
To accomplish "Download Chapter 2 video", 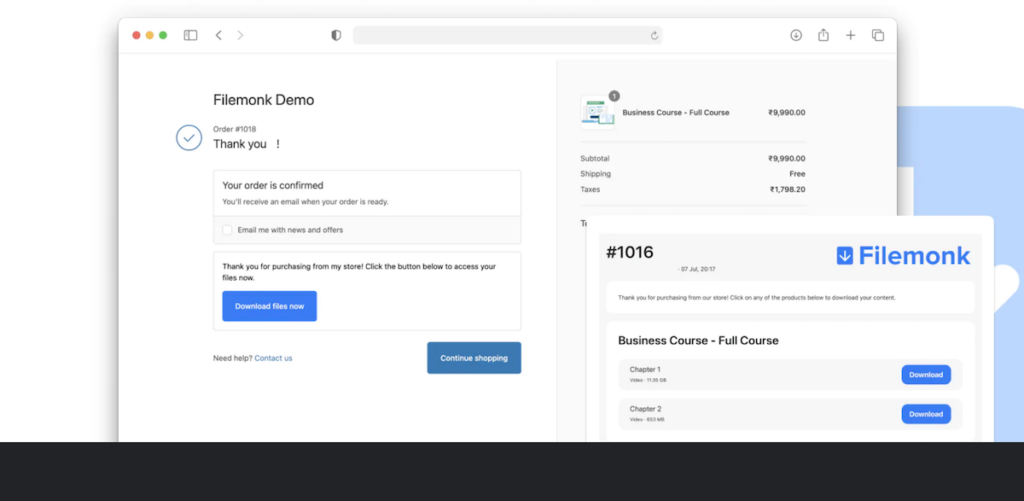I will pyautogui.click(x=926, y=414).
